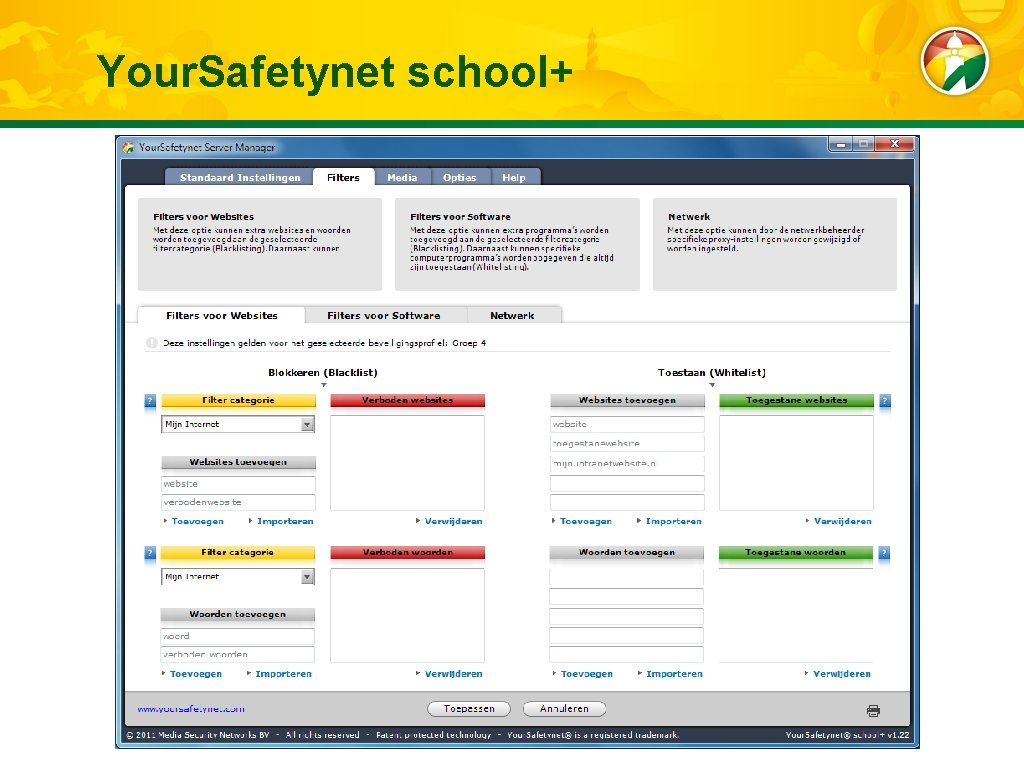Click the Toestaan (Whitelist) heading
This screenshot has width=1024, height=768.
click(712, 372)
